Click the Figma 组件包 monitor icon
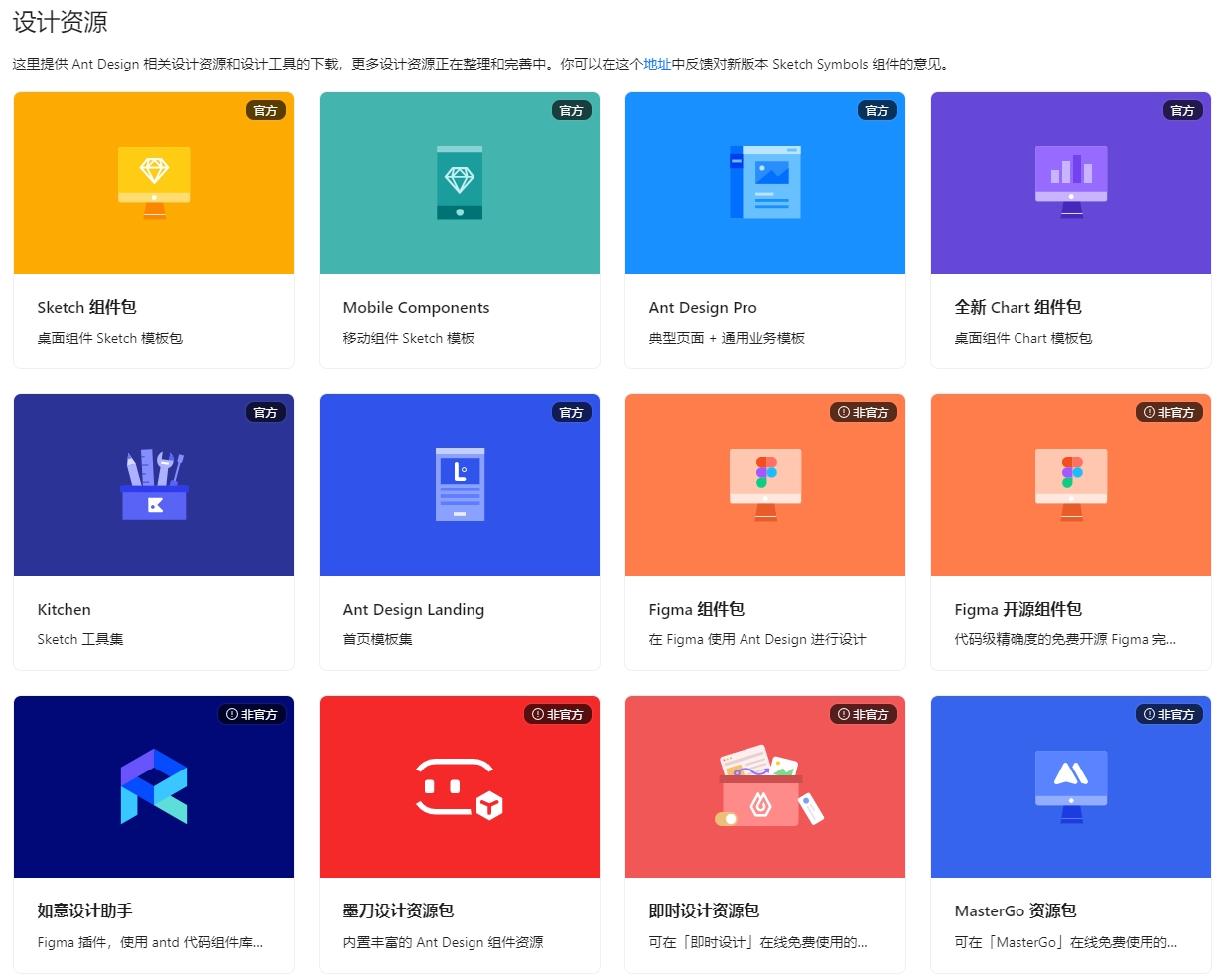Viewport: 1220px width, 980px height. click(765, 485)
